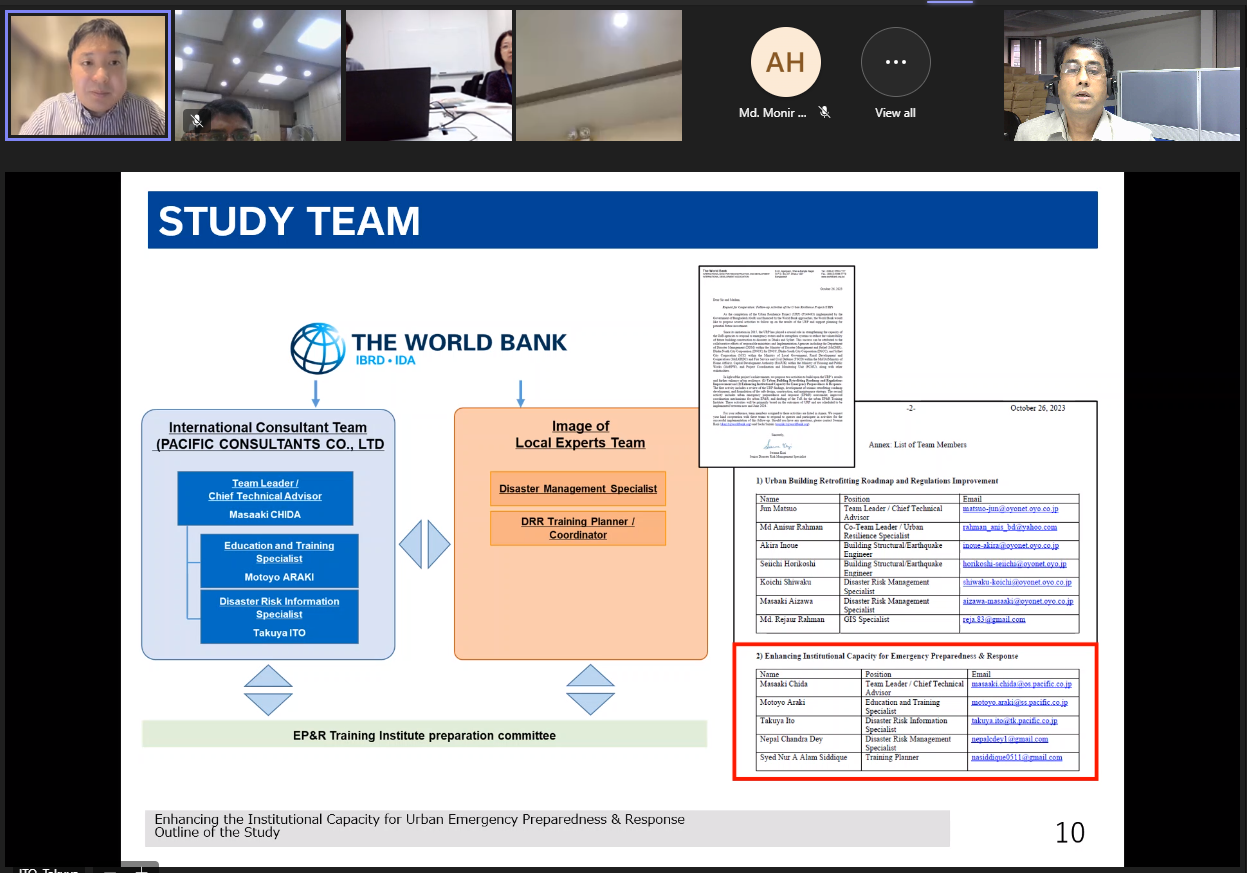
Task: Select the highlighted speaker's video tile
Action: click(x=88, y=75)
